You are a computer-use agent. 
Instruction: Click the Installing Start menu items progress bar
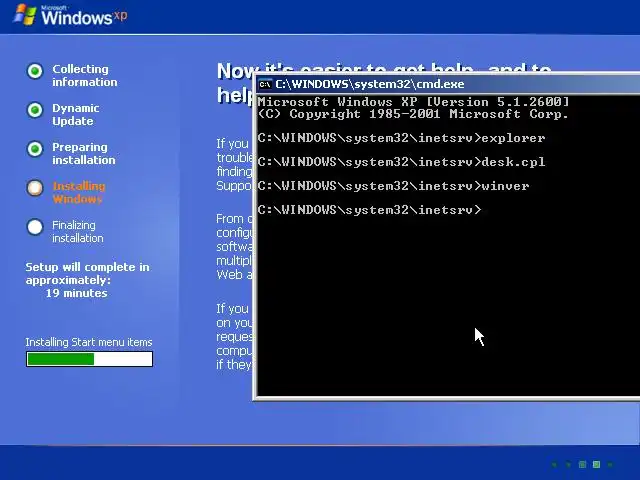pyautogui.click(x=89, y=359)
